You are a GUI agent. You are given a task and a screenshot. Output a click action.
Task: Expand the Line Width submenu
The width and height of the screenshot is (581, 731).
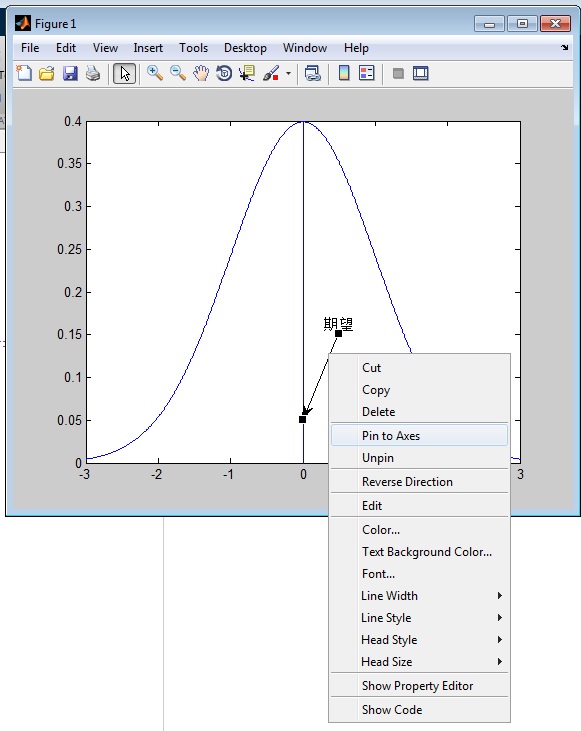[419, 595]
